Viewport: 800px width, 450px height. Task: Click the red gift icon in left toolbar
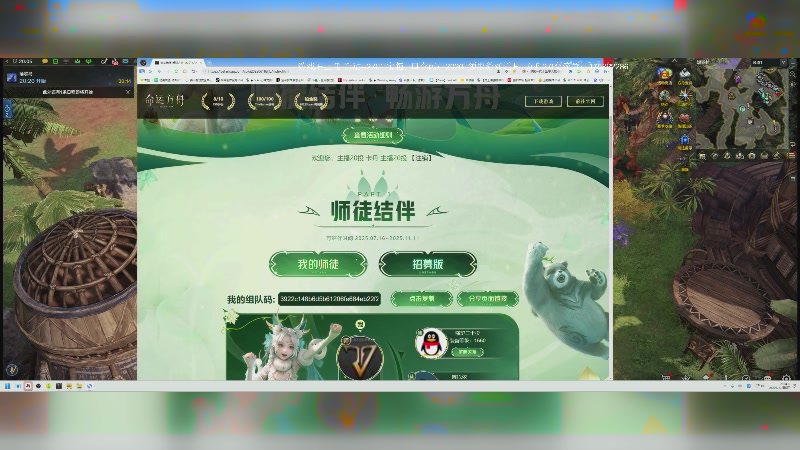[115, 62]
